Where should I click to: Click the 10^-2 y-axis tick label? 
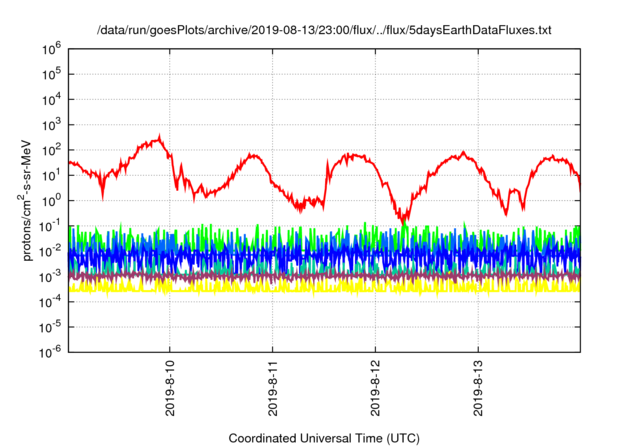tap(50, 251)
